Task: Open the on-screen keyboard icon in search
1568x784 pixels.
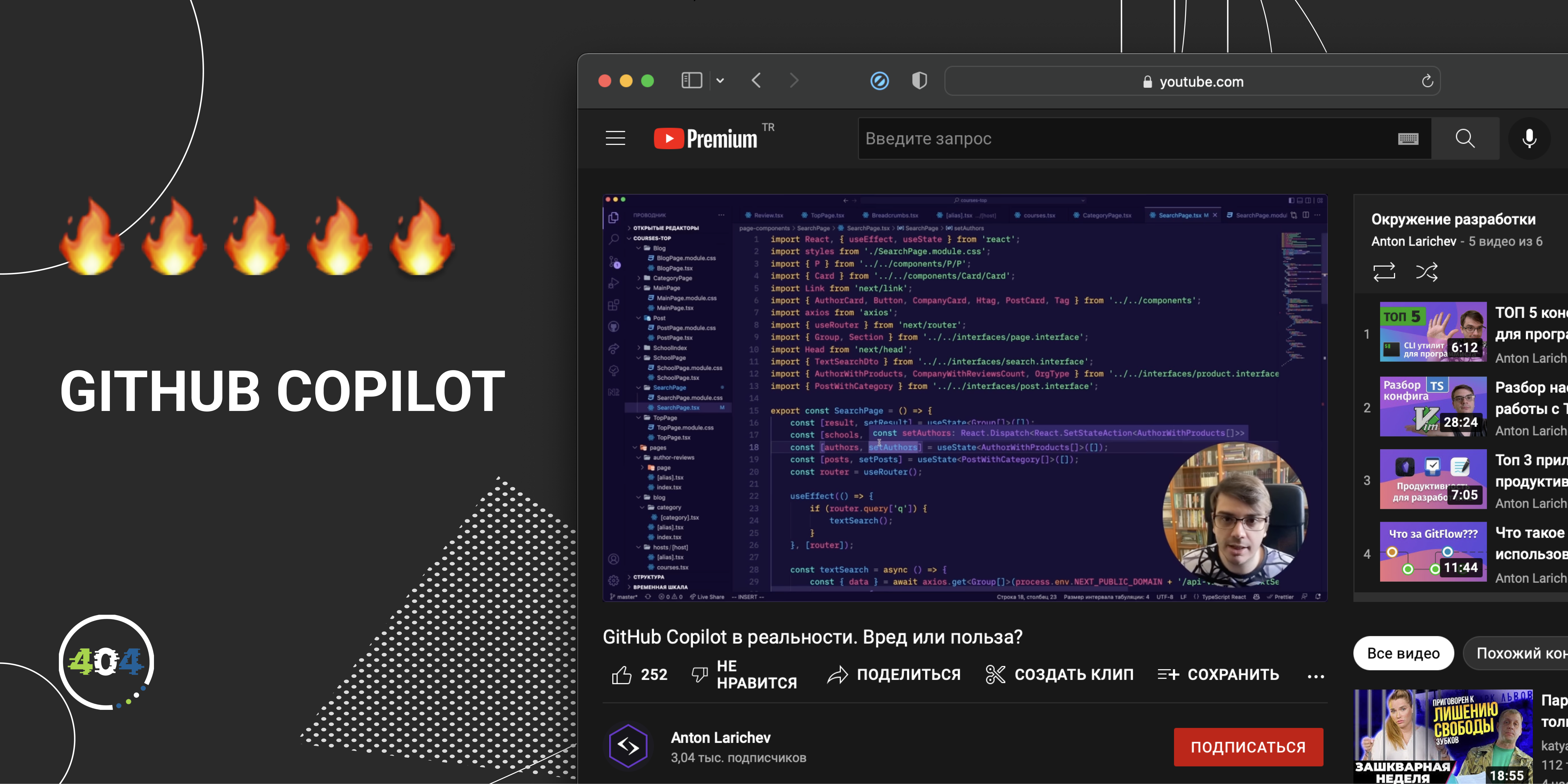Action: coord(1408,139)
